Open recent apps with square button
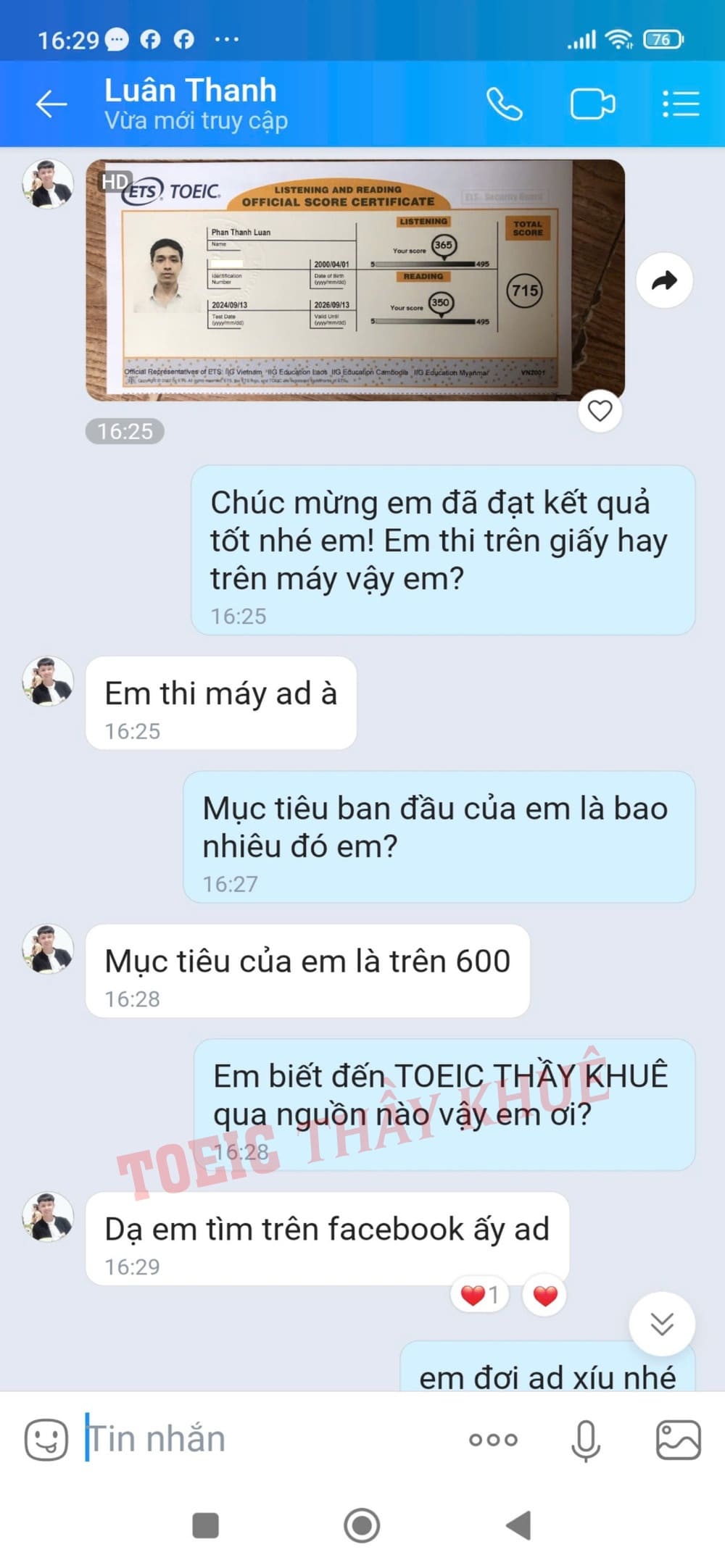 205,1525
